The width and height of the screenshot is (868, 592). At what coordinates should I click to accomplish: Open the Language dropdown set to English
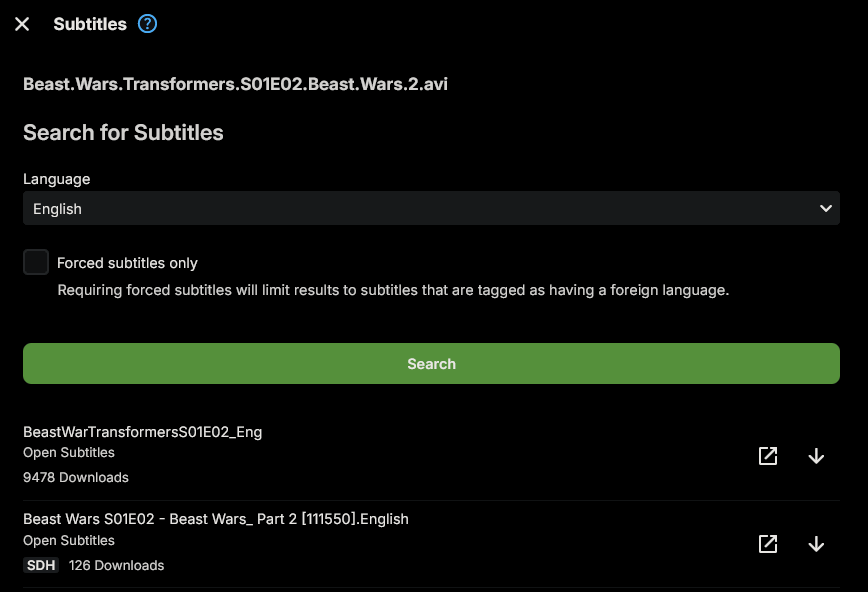pyautogui.click(x=430, y=209)
